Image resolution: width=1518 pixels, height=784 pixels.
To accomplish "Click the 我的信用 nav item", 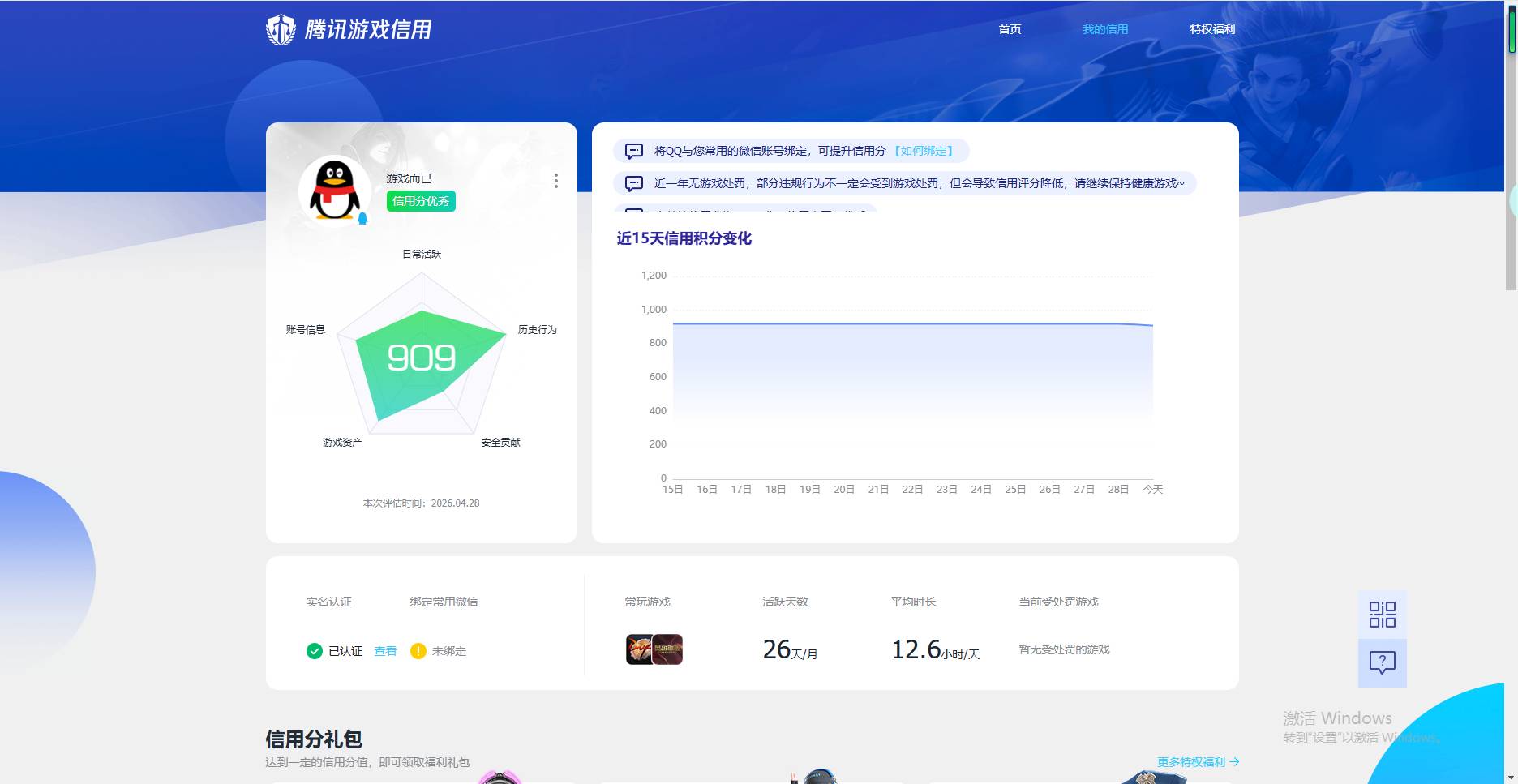I will (1105, 28).
